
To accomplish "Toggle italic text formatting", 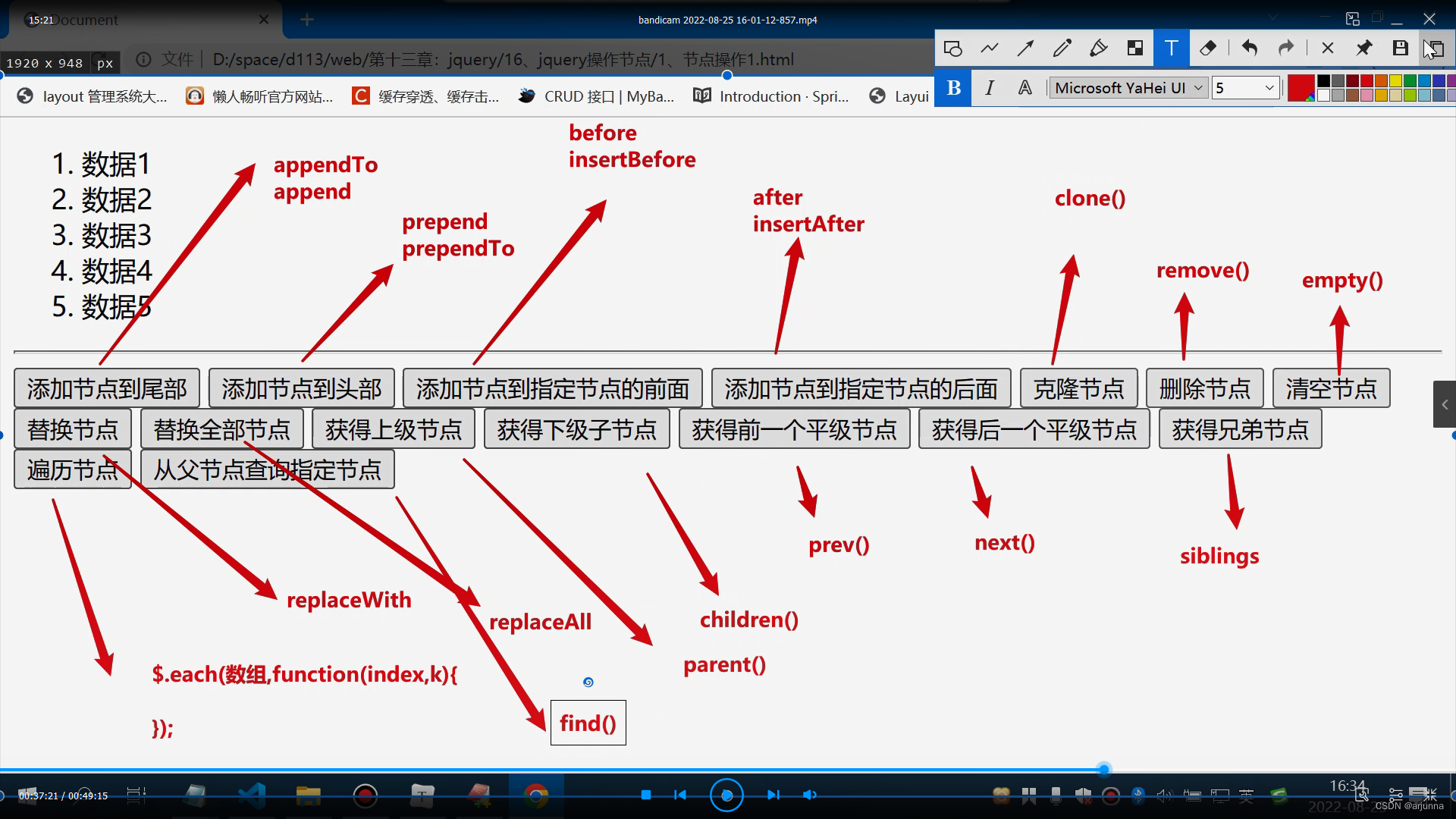I will click(990, 88).
